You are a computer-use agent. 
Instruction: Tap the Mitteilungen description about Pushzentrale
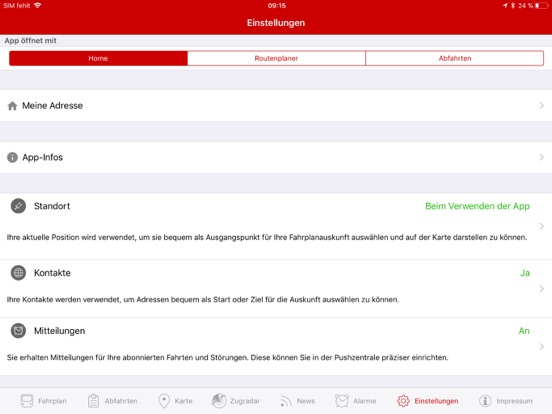227,357
